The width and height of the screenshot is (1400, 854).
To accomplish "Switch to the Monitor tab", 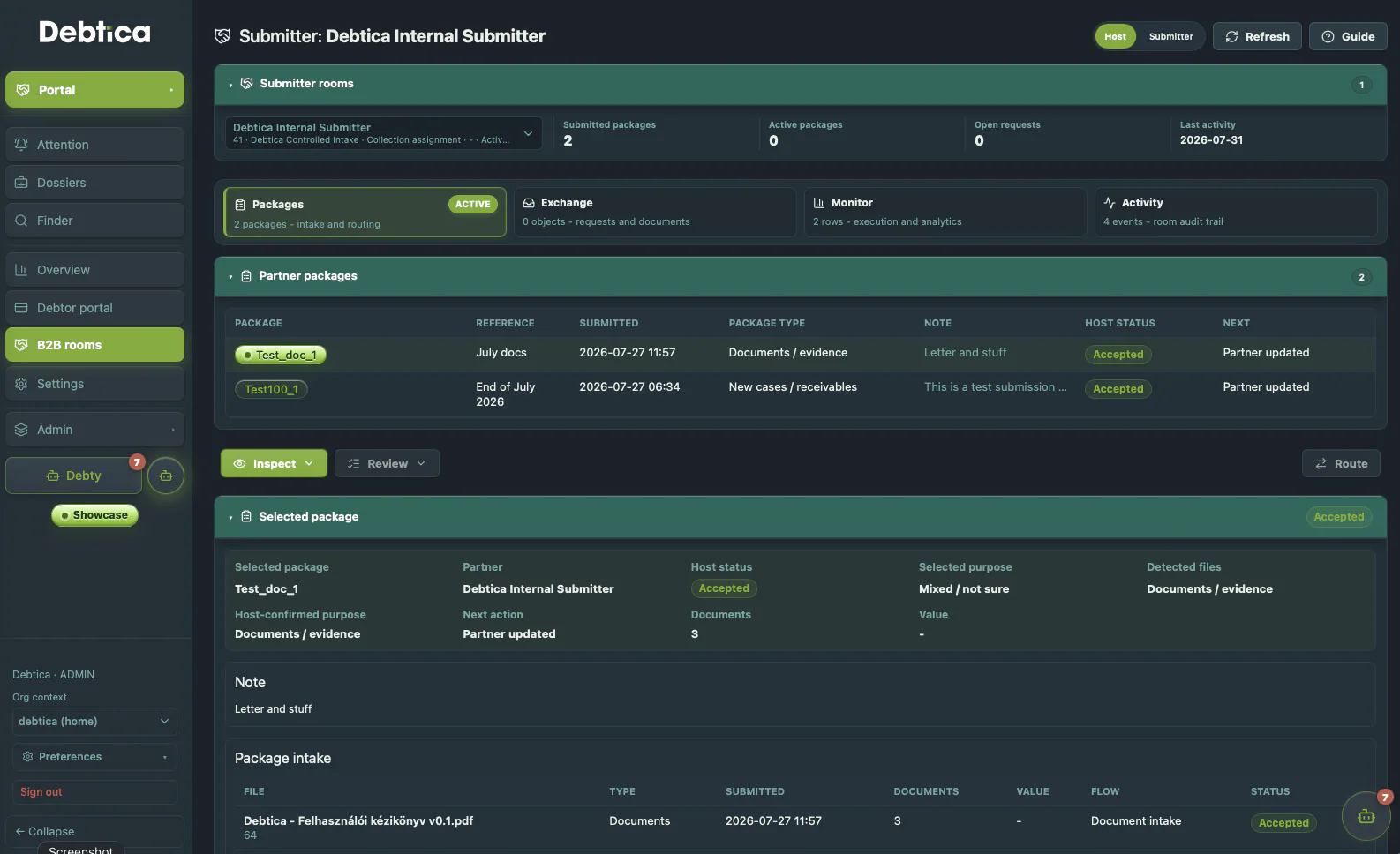I will point(945,212).
